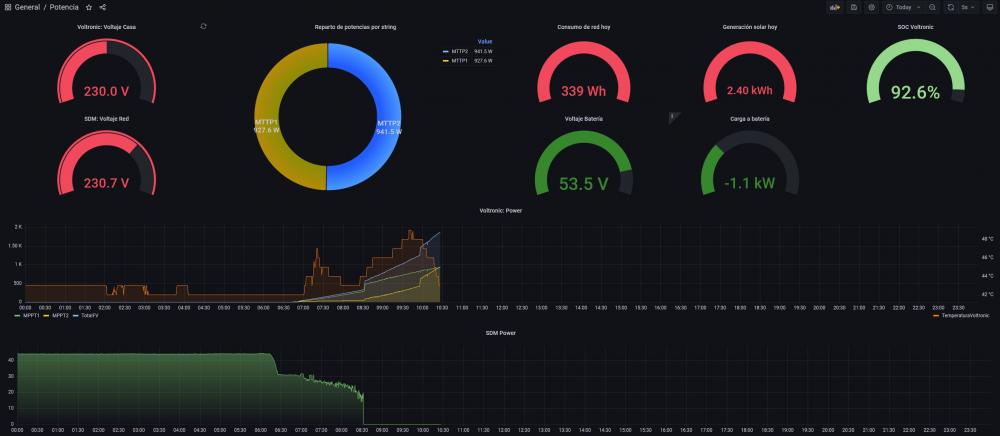This screenshot has width=1000, height=436.
Task: Click the 230.0 V gauge value
Action: pyautogui.click(x=107, y=92)
